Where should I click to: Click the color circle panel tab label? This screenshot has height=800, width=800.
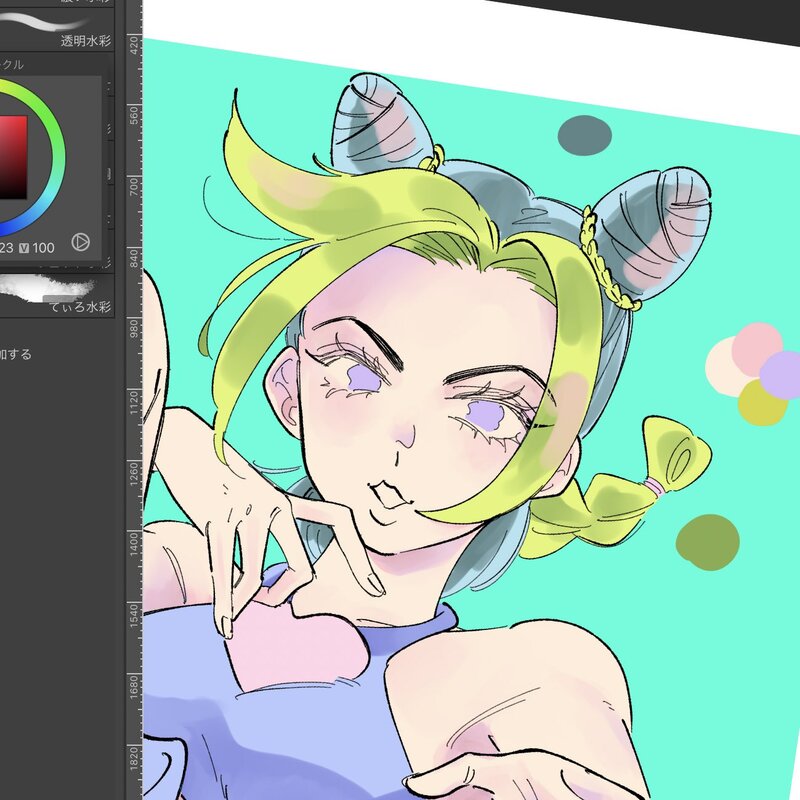click(11, 64)
